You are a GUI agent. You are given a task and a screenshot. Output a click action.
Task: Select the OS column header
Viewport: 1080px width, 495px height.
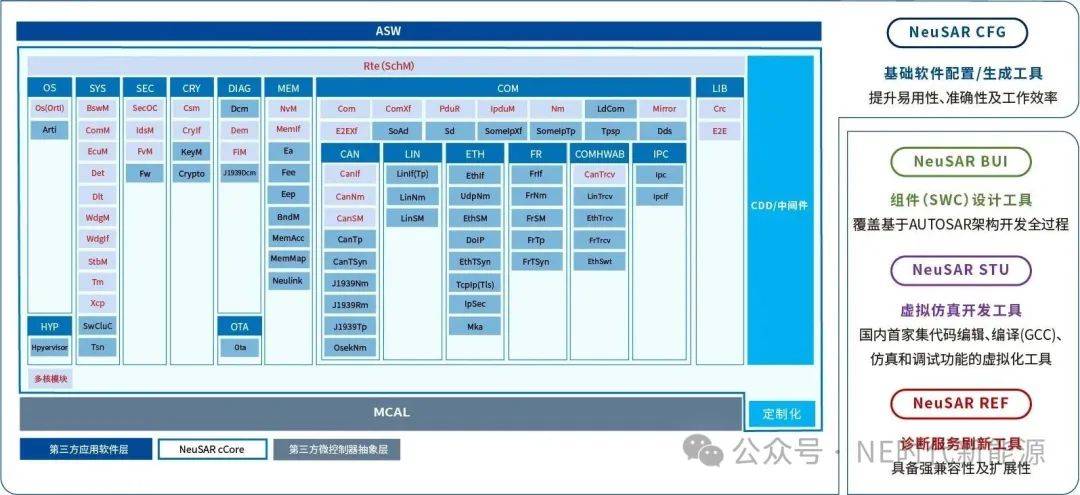(x=50, y=88)
